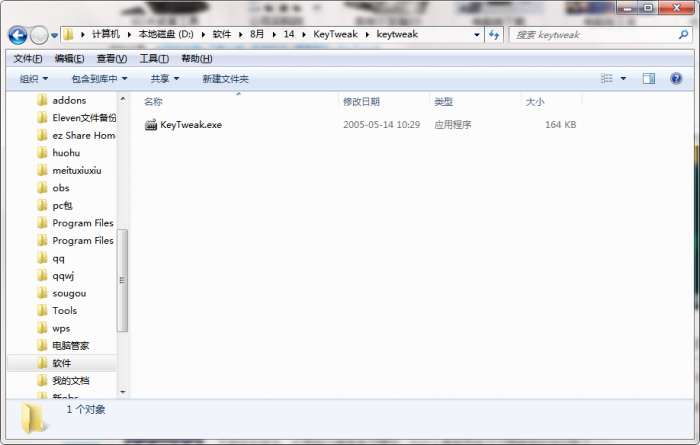The height and width of the screenshot is (445, 700).
Task: Open the 文件(F) menu
Action: click(28, 58)
